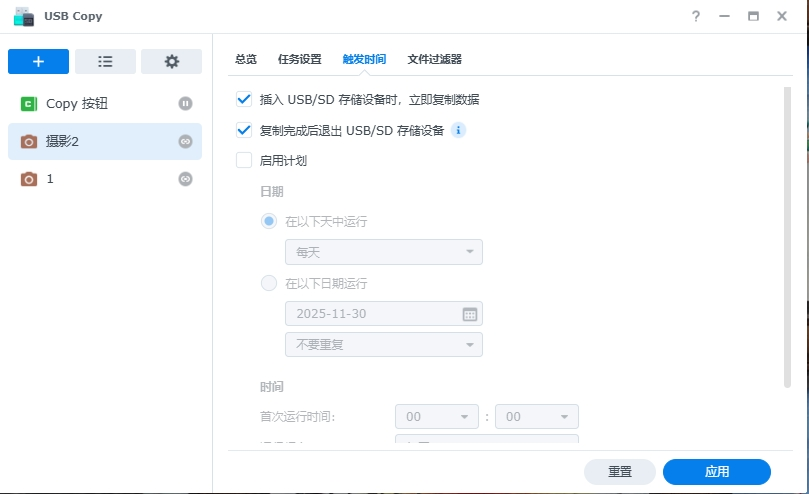The width and height of the screenshot is (809, 494).
Task: Click the pause icon beside Copy 按钮
Action: pyautogui.click(x=185, y=103)
